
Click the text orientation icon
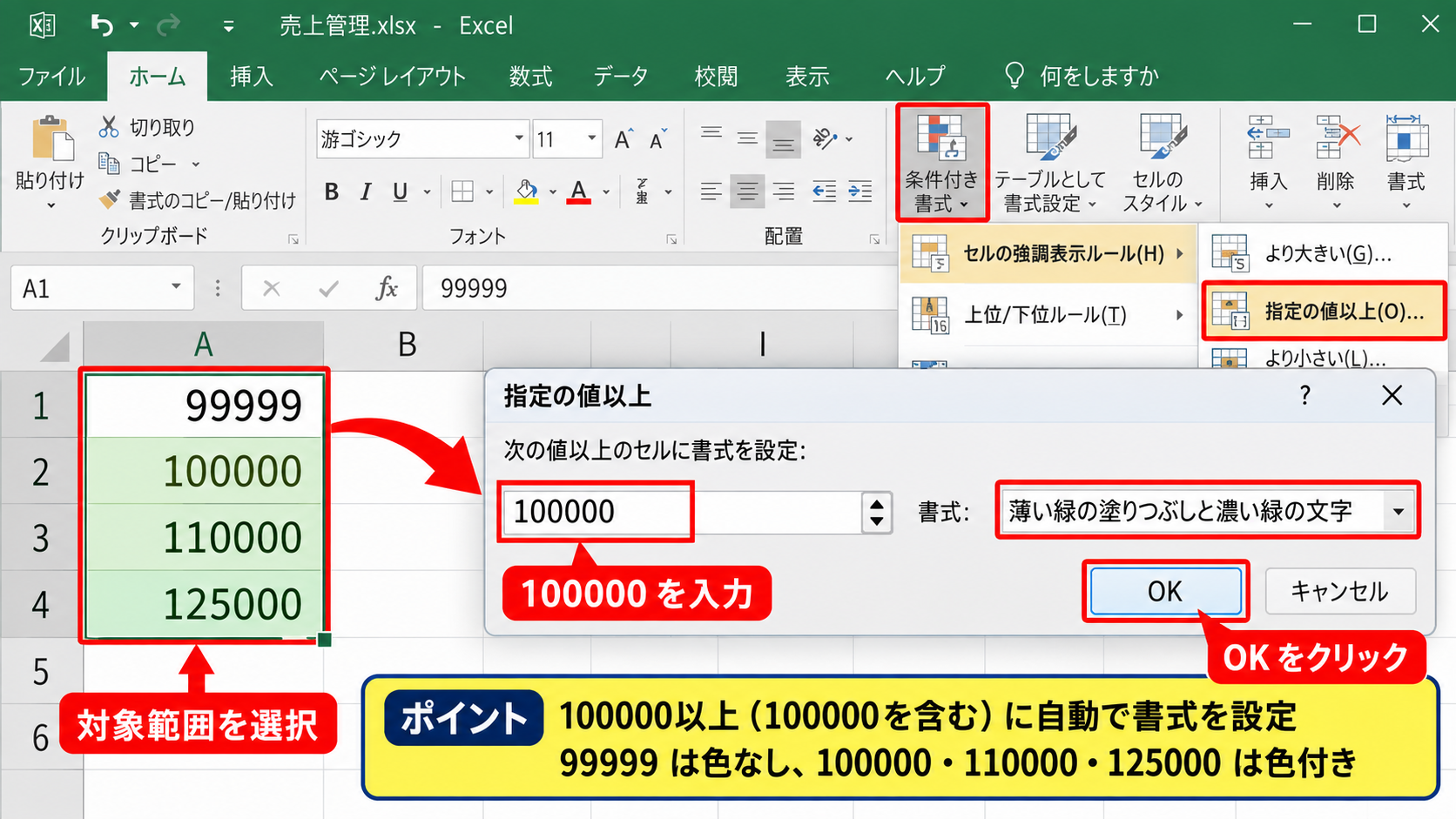pos(825,138)
